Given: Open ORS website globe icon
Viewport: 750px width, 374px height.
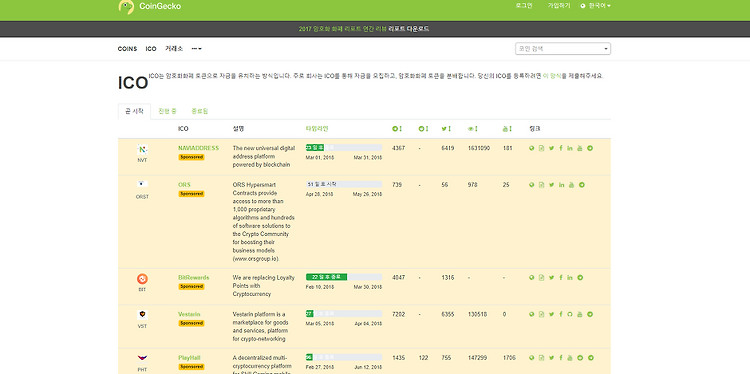Looking at the screenshot, I should (x=531, y=185).
